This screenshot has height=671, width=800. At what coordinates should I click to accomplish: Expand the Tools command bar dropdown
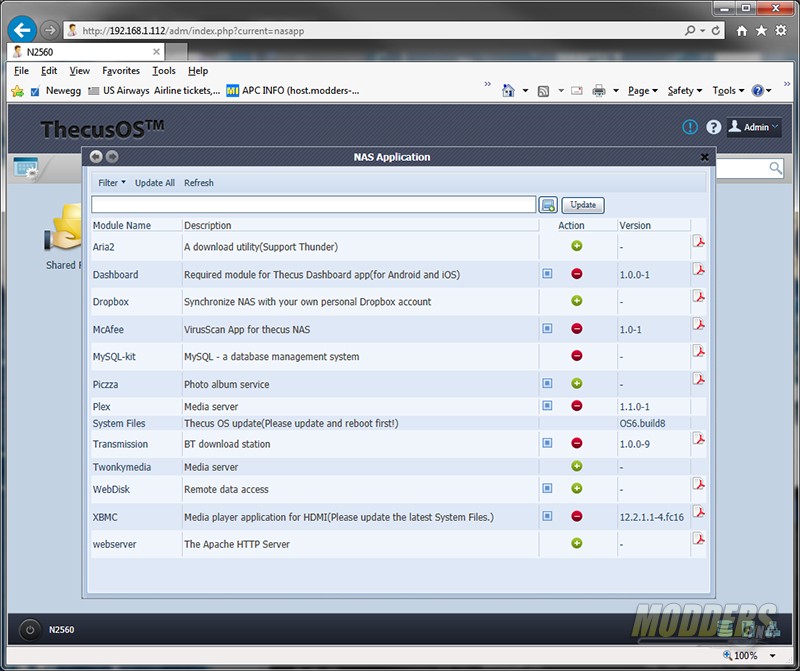click(x=728, y=91)
